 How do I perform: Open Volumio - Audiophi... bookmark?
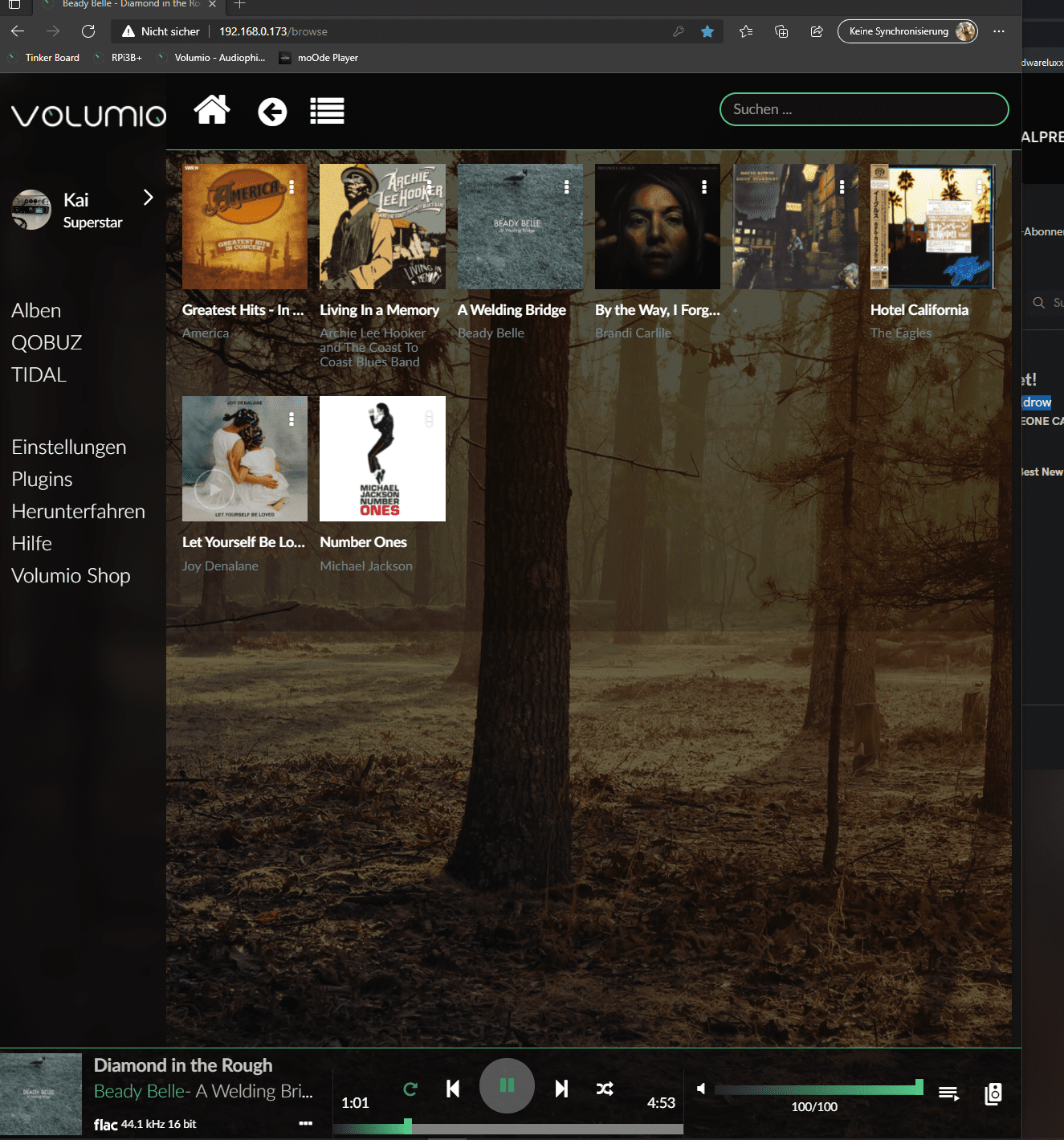tap(211, 58)
